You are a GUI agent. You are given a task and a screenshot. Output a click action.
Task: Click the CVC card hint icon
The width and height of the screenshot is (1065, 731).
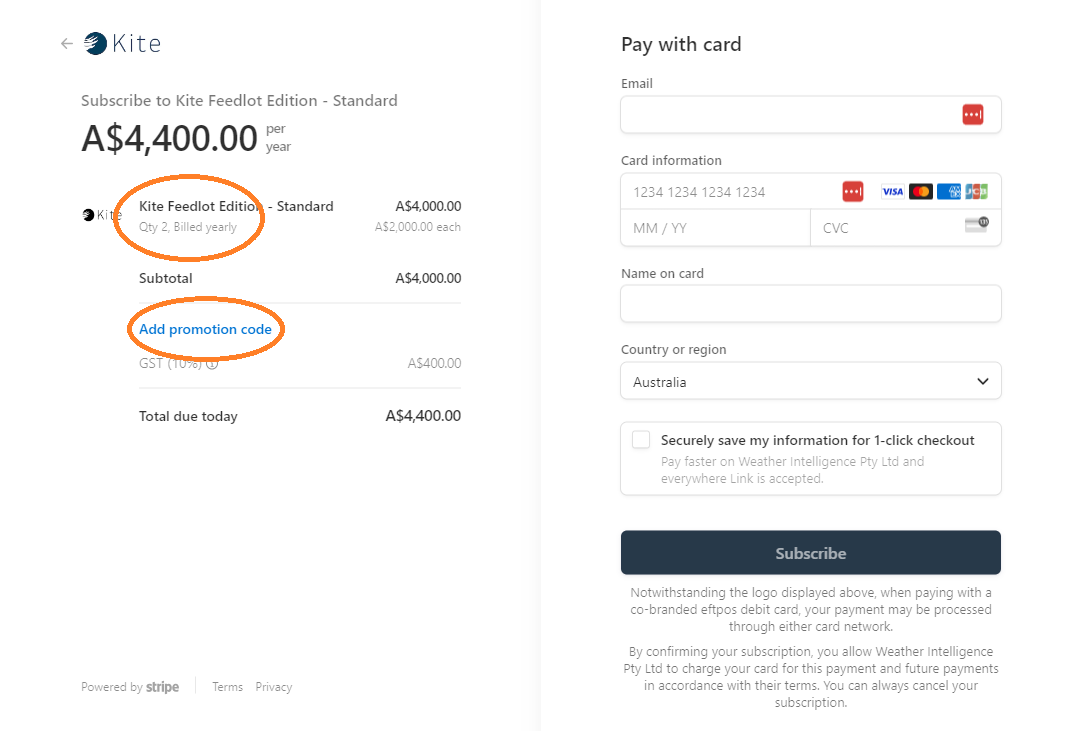(x=976, y=224)
